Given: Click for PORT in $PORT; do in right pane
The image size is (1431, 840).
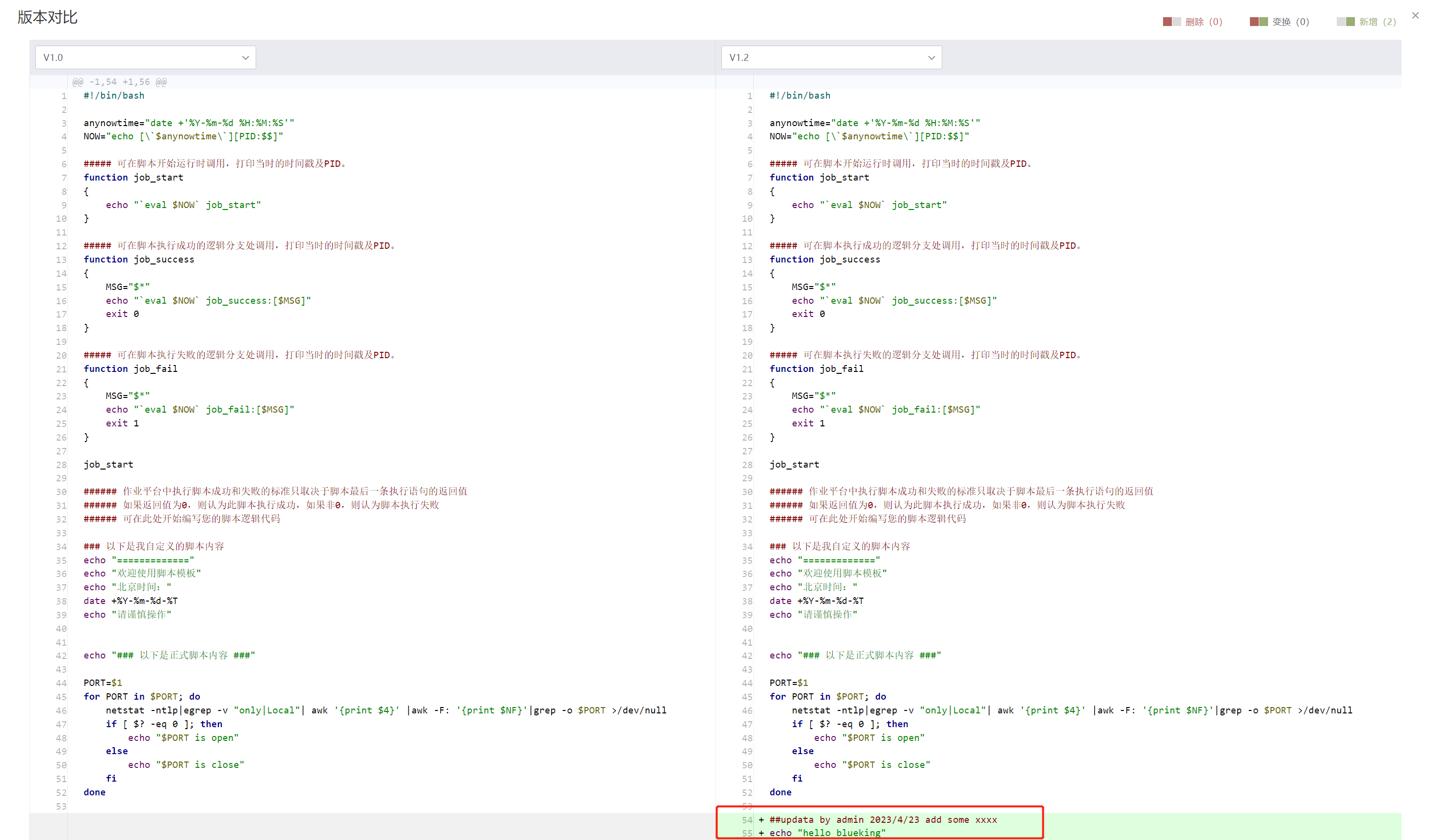Looking at the screenshot, I should click(x=827, y=696).
